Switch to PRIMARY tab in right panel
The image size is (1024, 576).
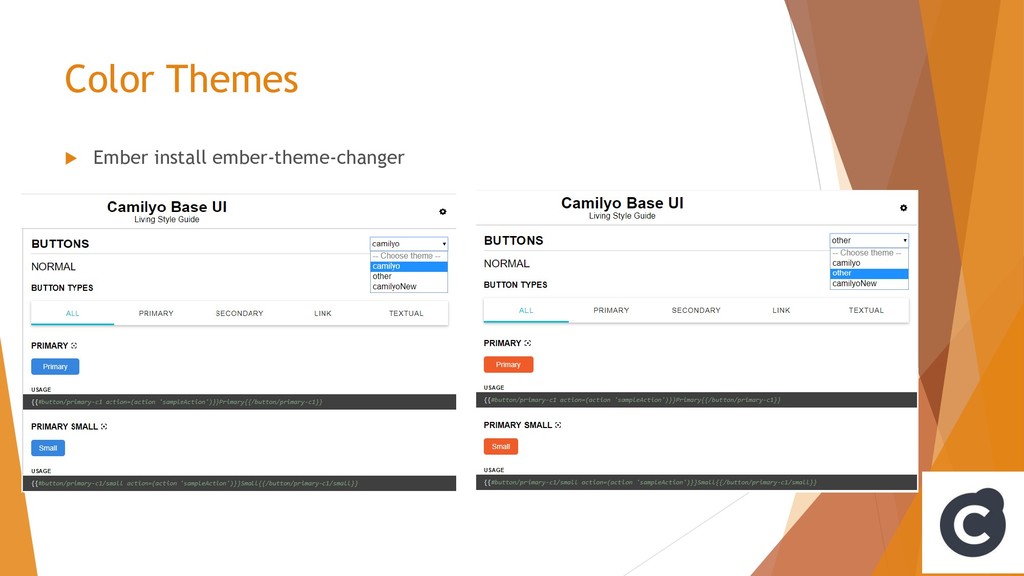pos(611,310)
